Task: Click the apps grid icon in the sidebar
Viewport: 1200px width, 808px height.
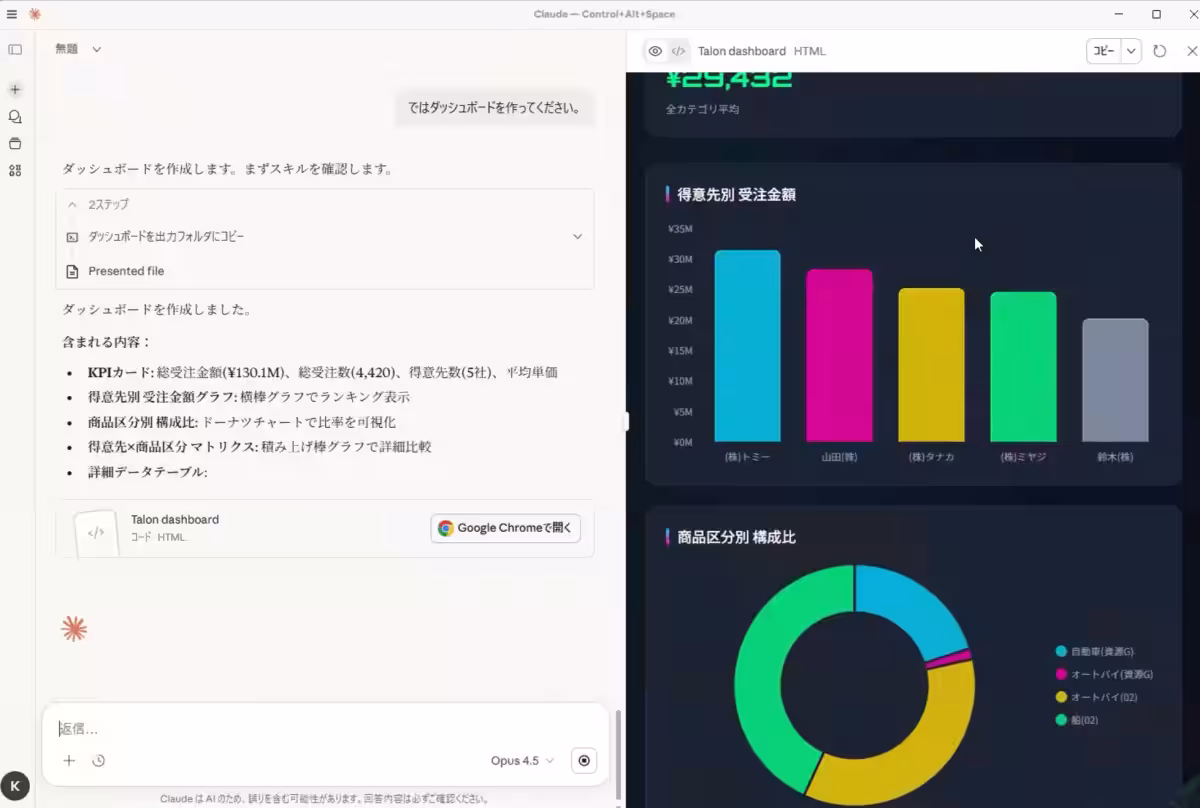Action: [15, 170]
